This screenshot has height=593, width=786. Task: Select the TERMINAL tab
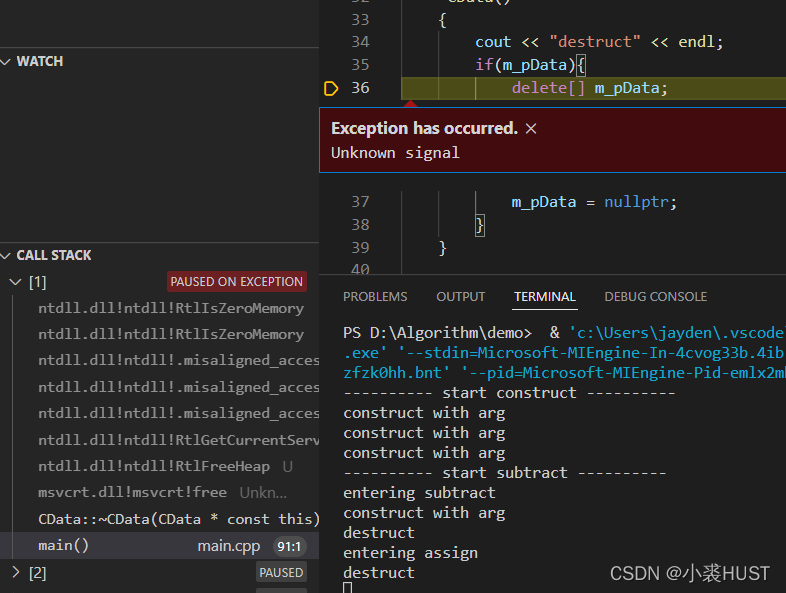coord(544,297)
